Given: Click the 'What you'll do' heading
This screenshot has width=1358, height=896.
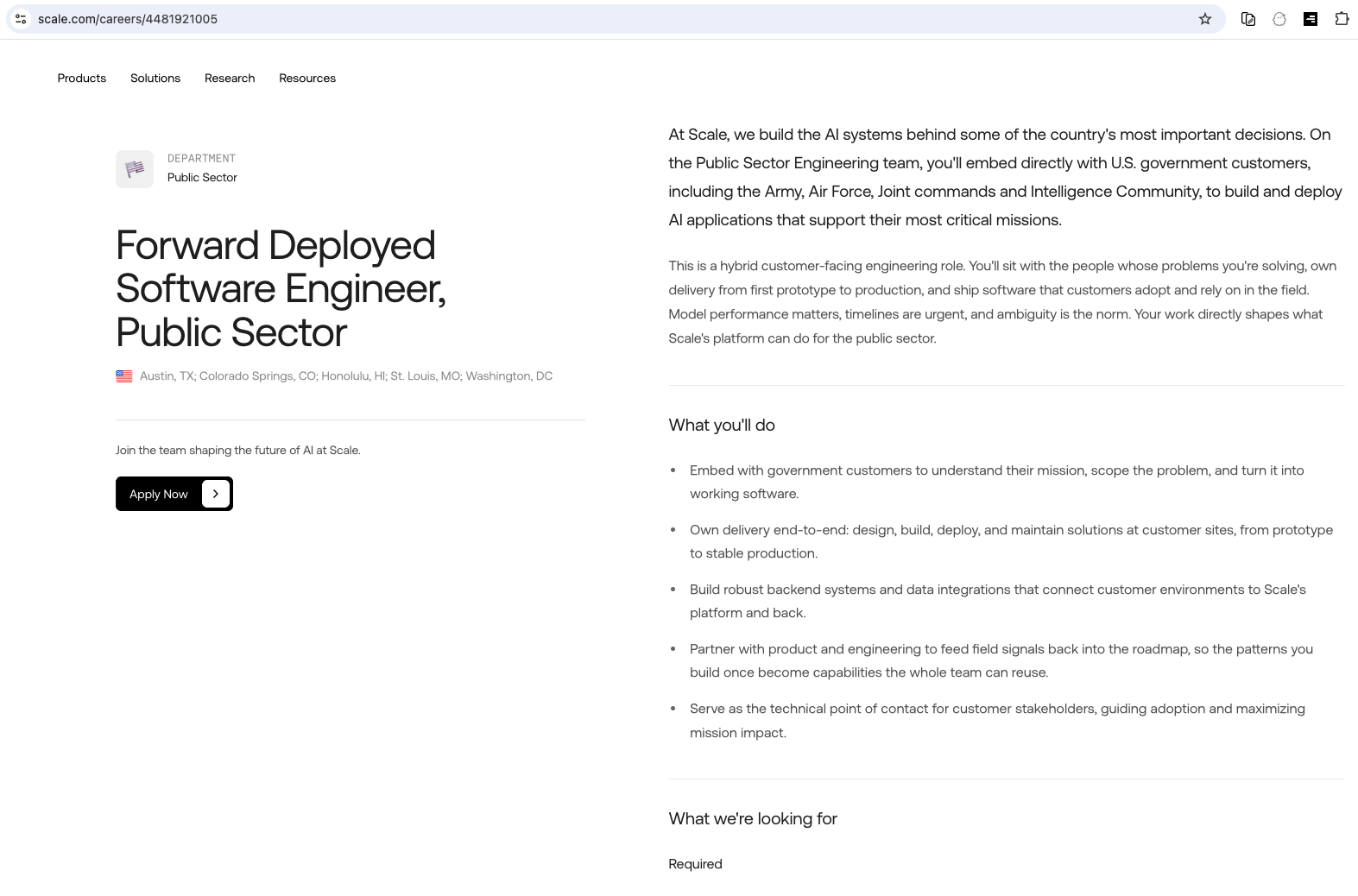Looking at the screenshot, I should [722, 426].
